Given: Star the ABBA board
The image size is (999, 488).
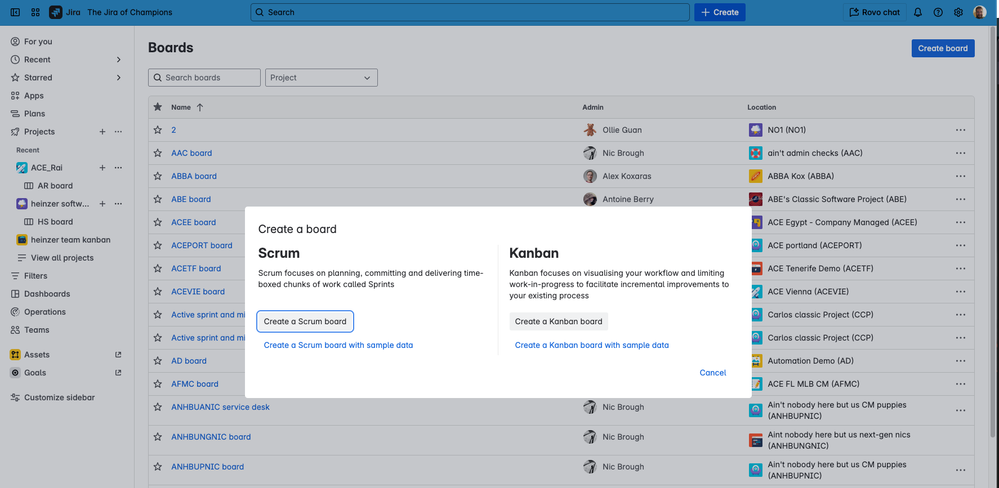Looking at the screenshot, I should [x=158, y=176].
